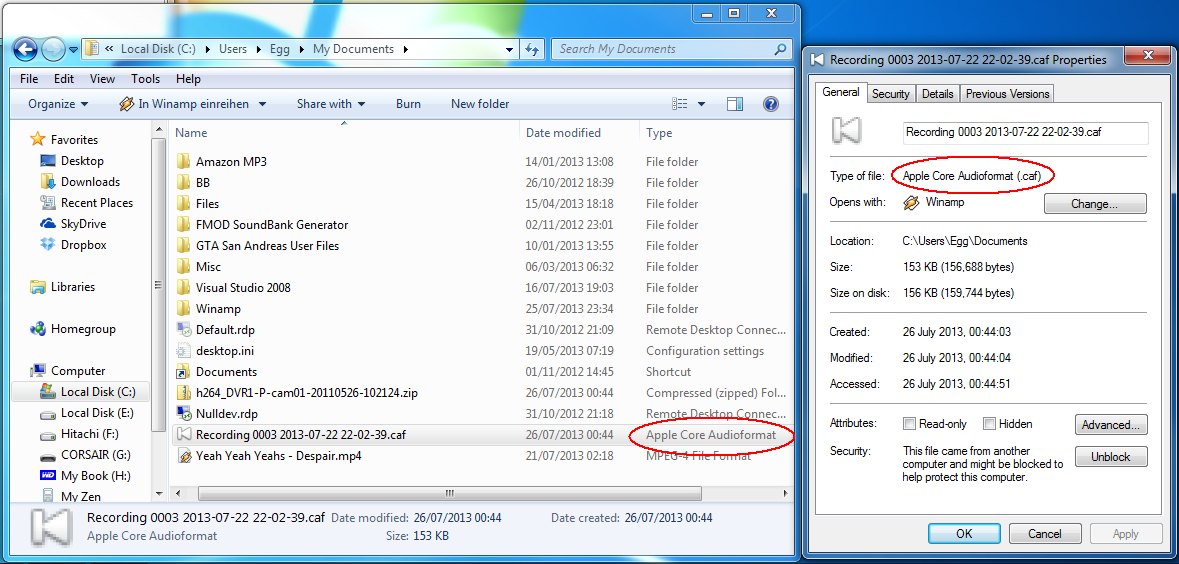
Task: Open the View menu
Action: click(x=102, y=78)
